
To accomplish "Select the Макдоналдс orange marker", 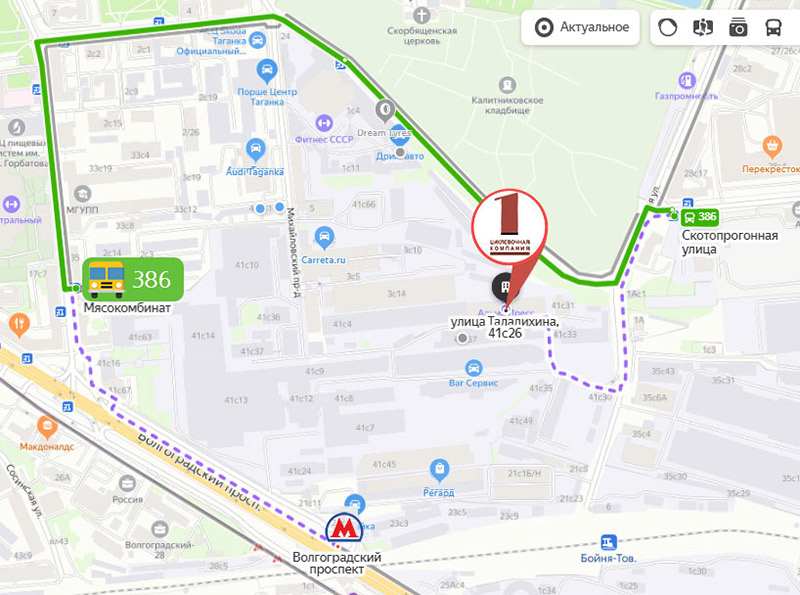I will [47, 427].
